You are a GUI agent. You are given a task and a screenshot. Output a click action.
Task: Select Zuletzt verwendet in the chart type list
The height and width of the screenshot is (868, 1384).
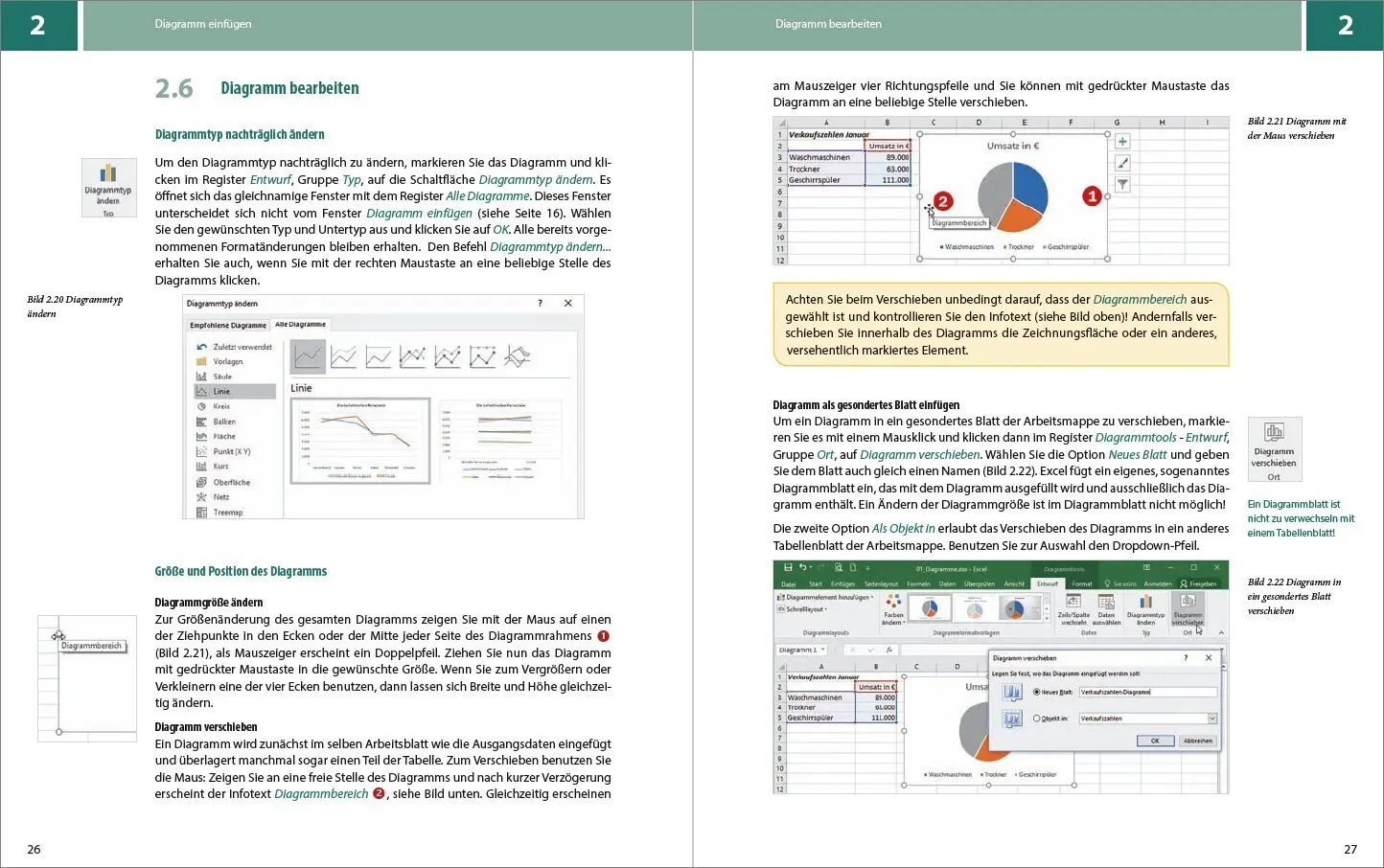[235, 347]
